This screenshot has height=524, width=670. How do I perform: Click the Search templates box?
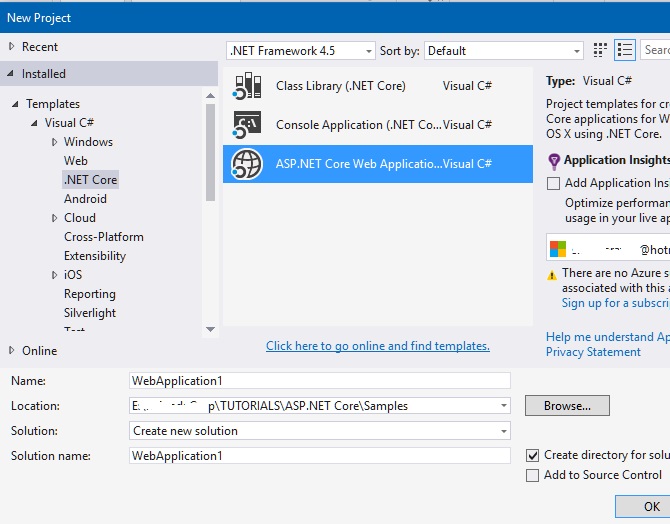[655, 50]
